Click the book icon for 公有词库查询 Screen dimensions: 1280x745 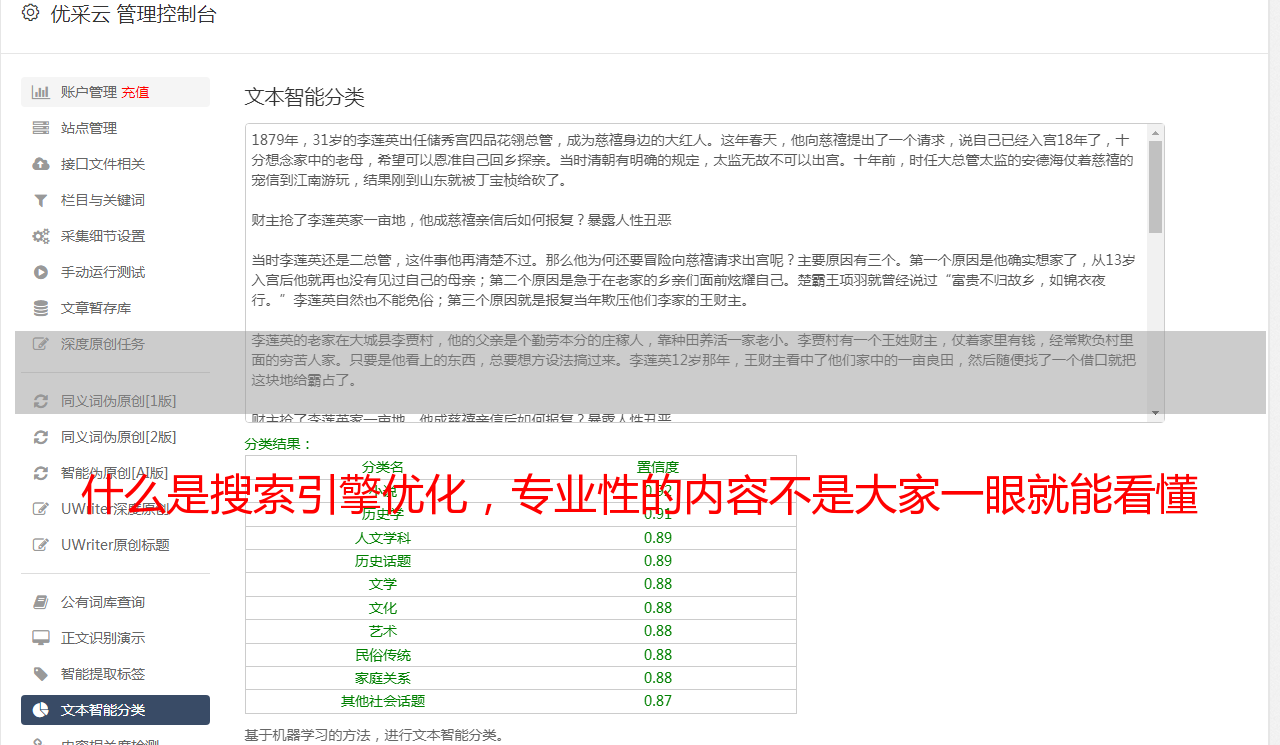41,602
